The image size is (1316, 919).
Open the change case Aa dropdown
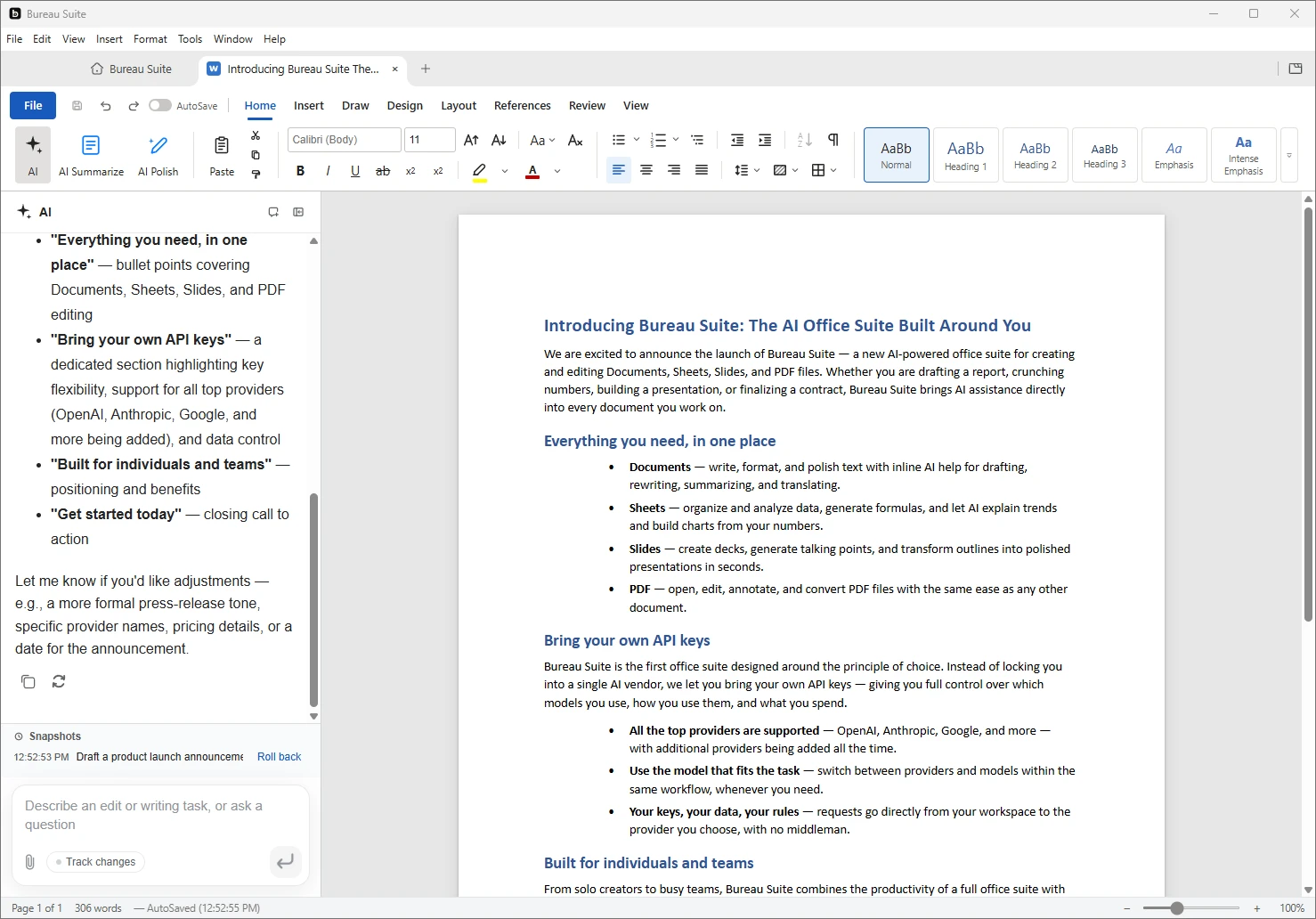(541, 140)
